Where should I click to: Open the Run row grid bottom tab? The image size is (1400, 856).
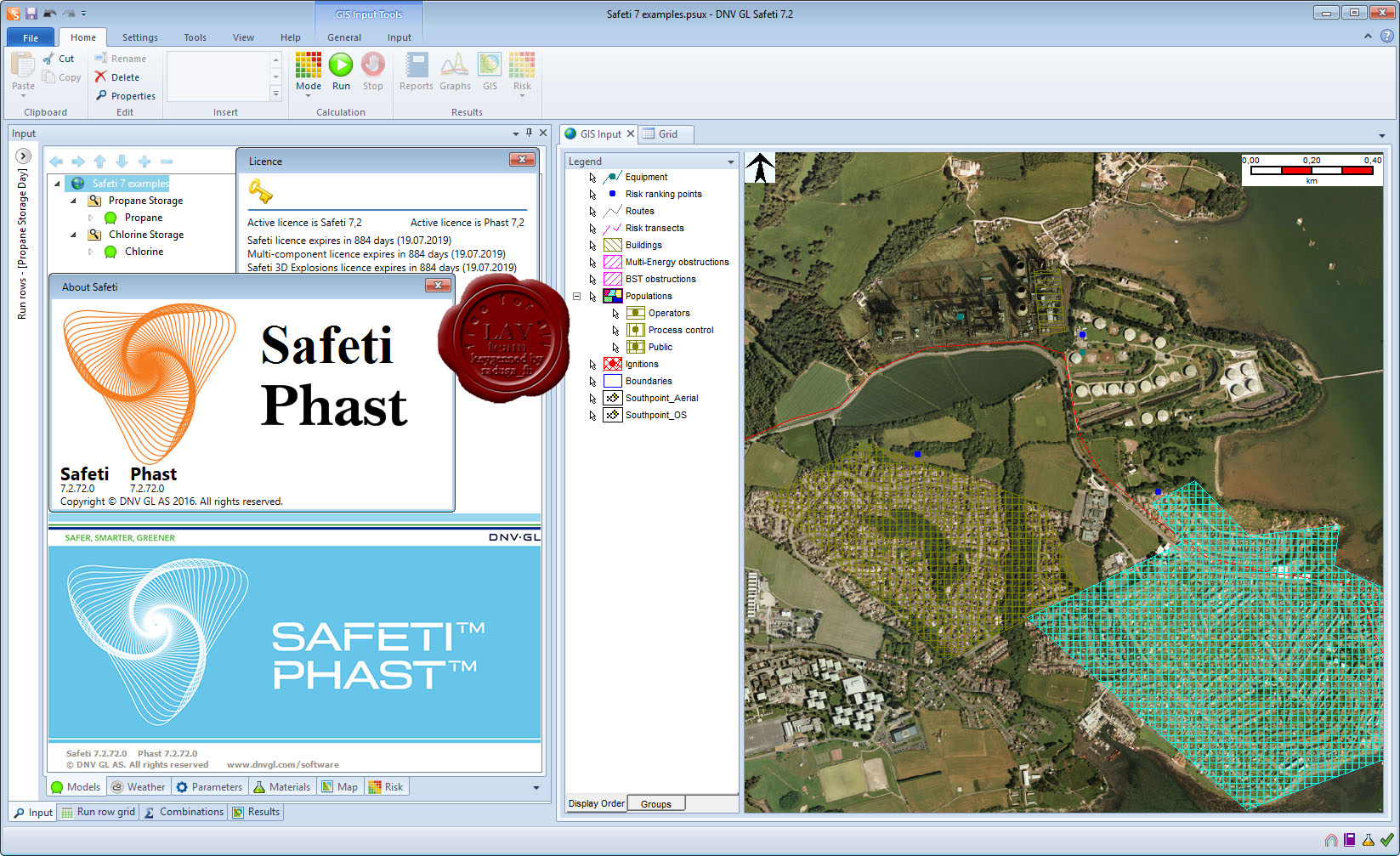98,812
